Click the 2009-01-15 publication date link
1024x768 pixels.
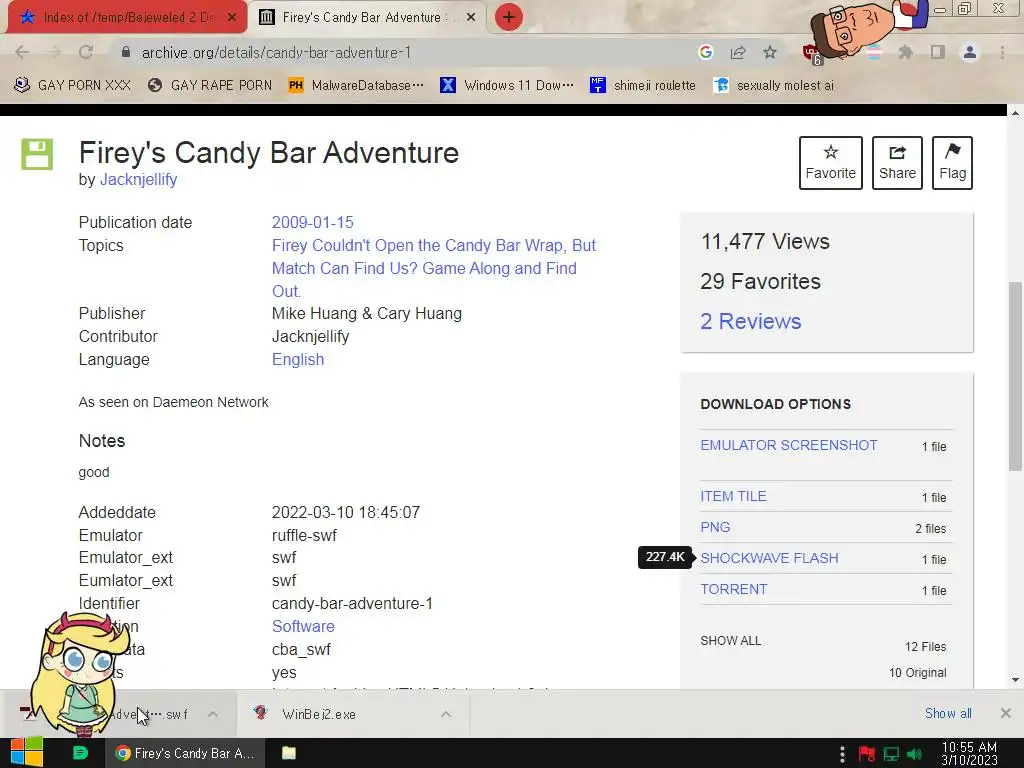[x=313, y=222]
